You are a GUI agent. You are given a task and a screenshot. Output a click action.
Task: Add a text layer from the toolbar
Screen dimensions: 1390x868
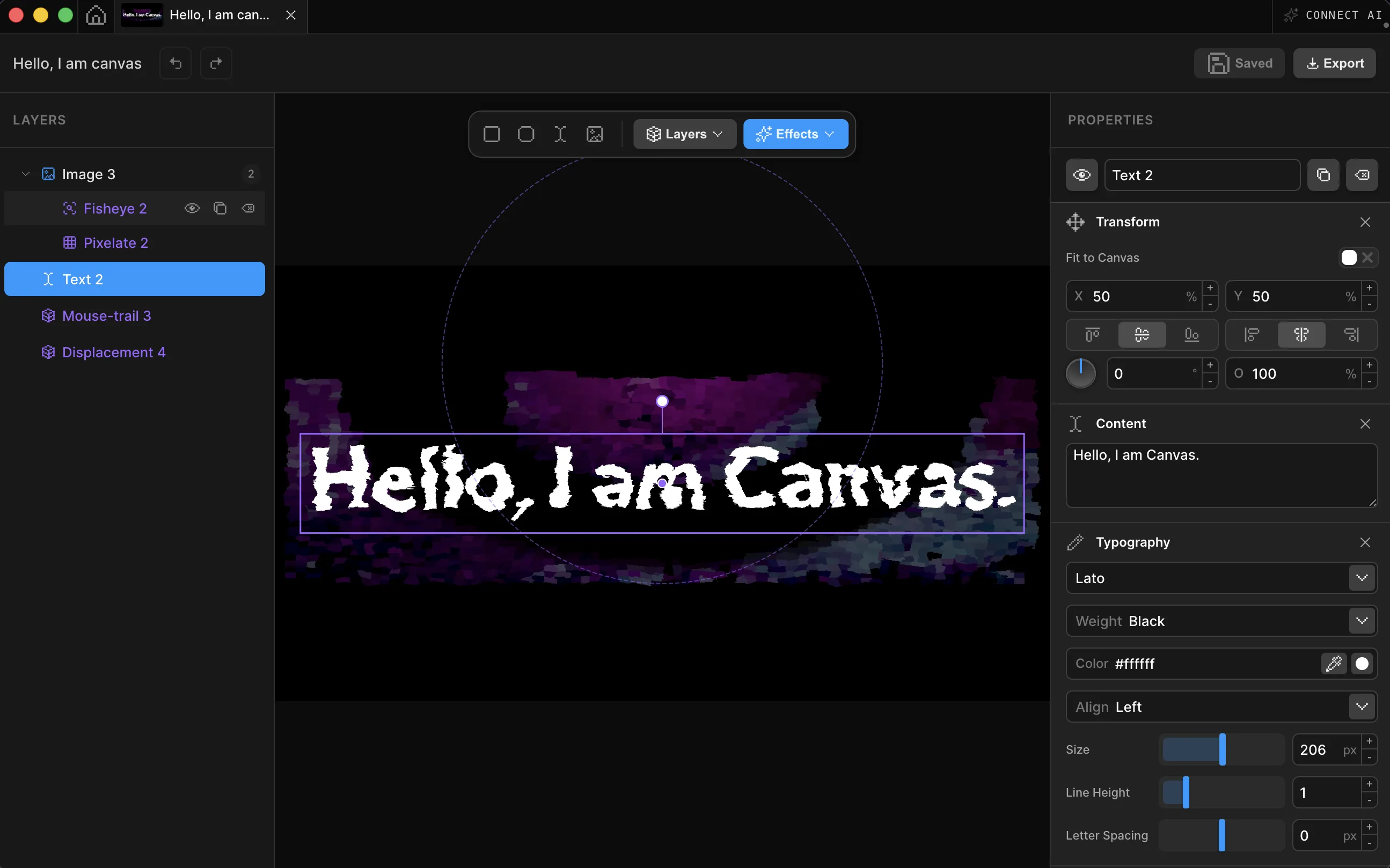coord(560,134)
